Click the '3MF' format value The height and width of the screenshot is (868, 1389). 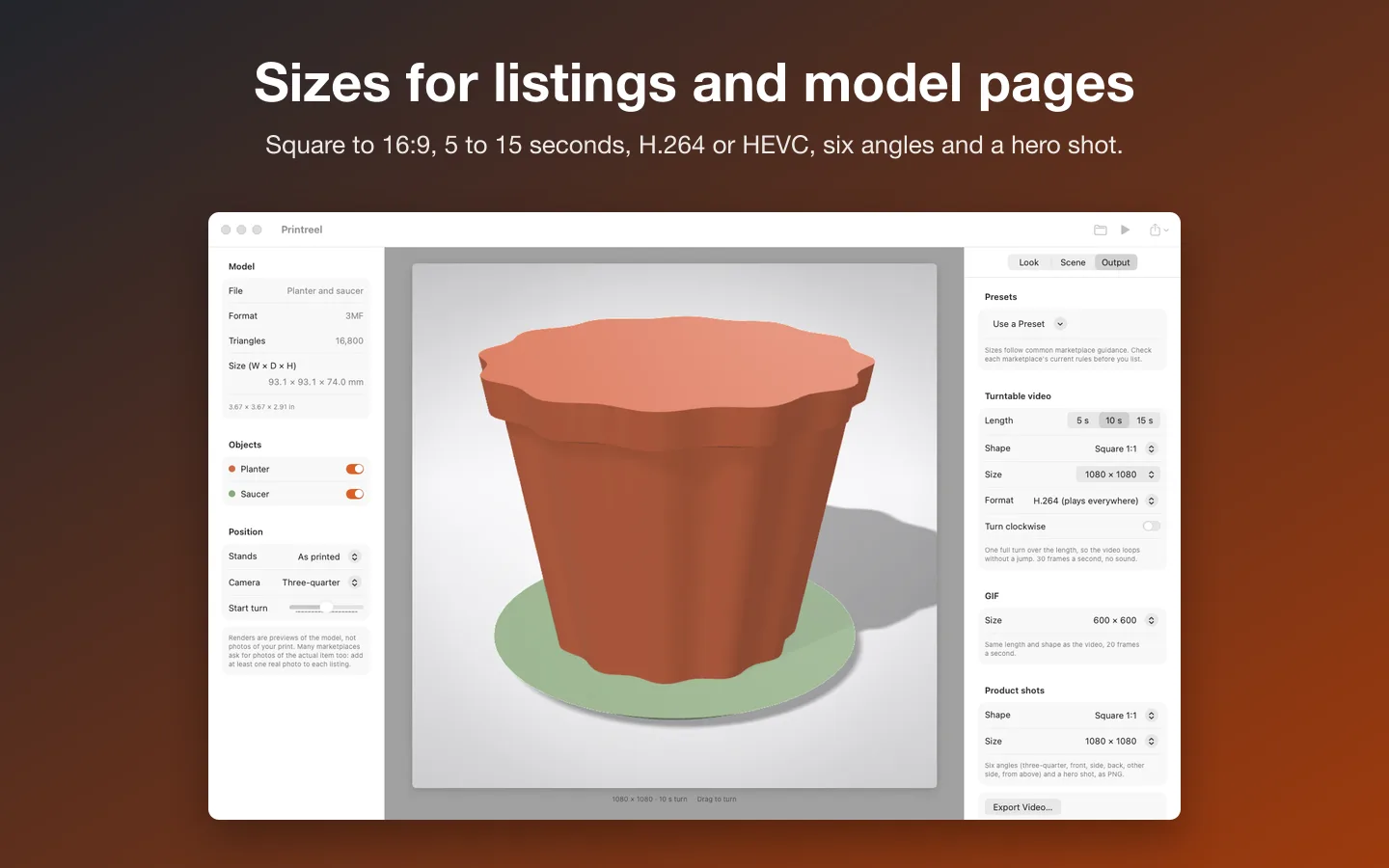pos(354,316)
